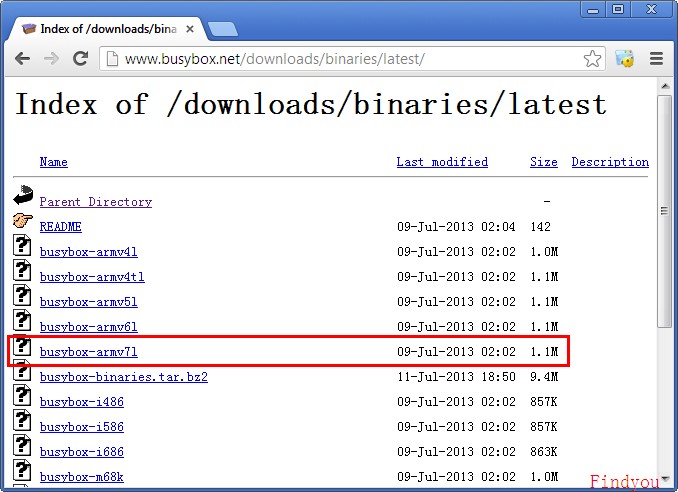Close the Index of /downloads tab
Image resolution: width=678 pixels, height=492 pixels.
(189, 29)
